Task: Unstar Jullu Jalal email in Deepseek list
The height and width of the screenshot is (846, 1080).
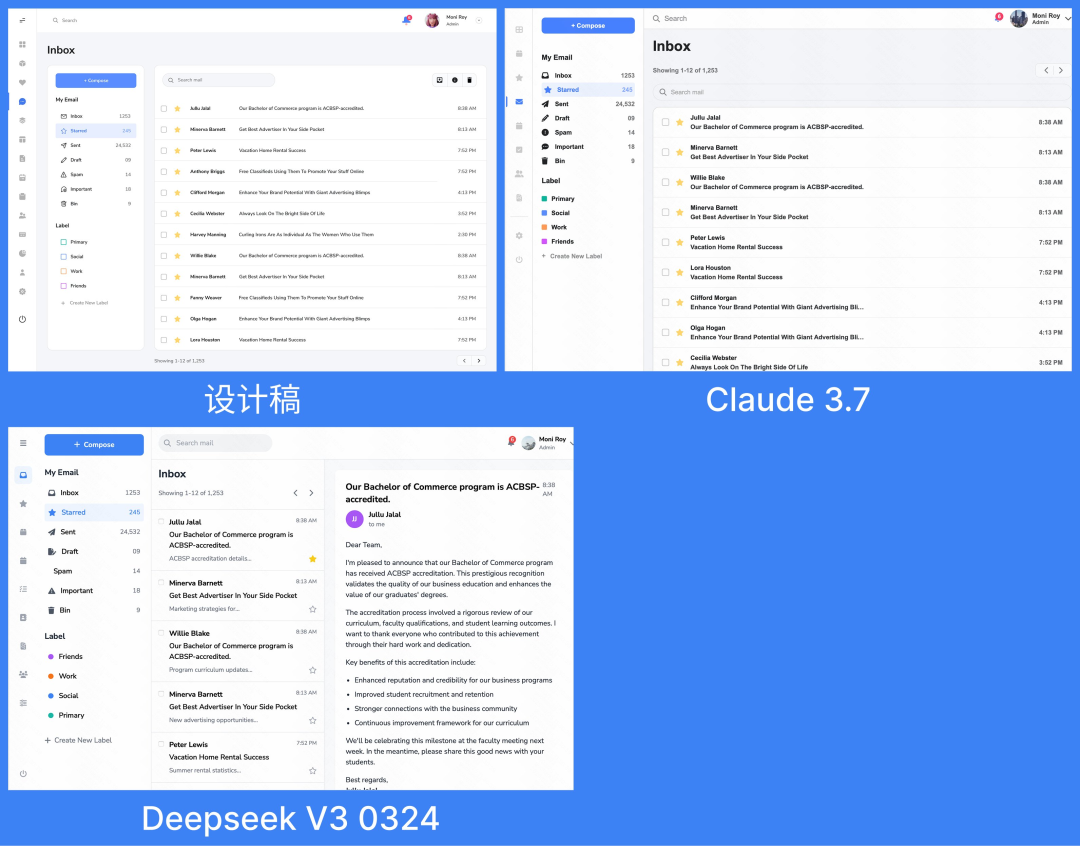Action: click(x=313, y=559)
